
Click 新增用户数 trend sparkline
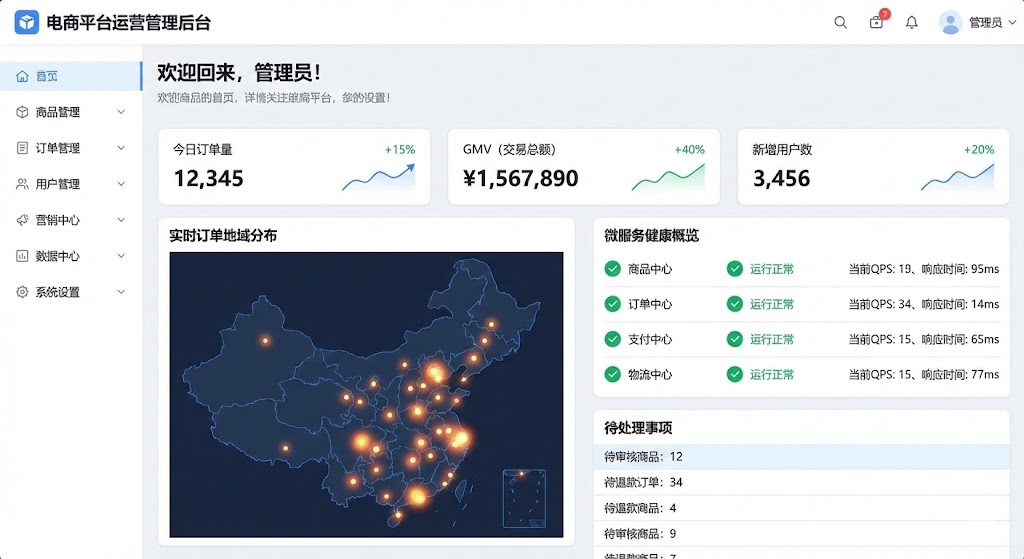pos(957,177)
